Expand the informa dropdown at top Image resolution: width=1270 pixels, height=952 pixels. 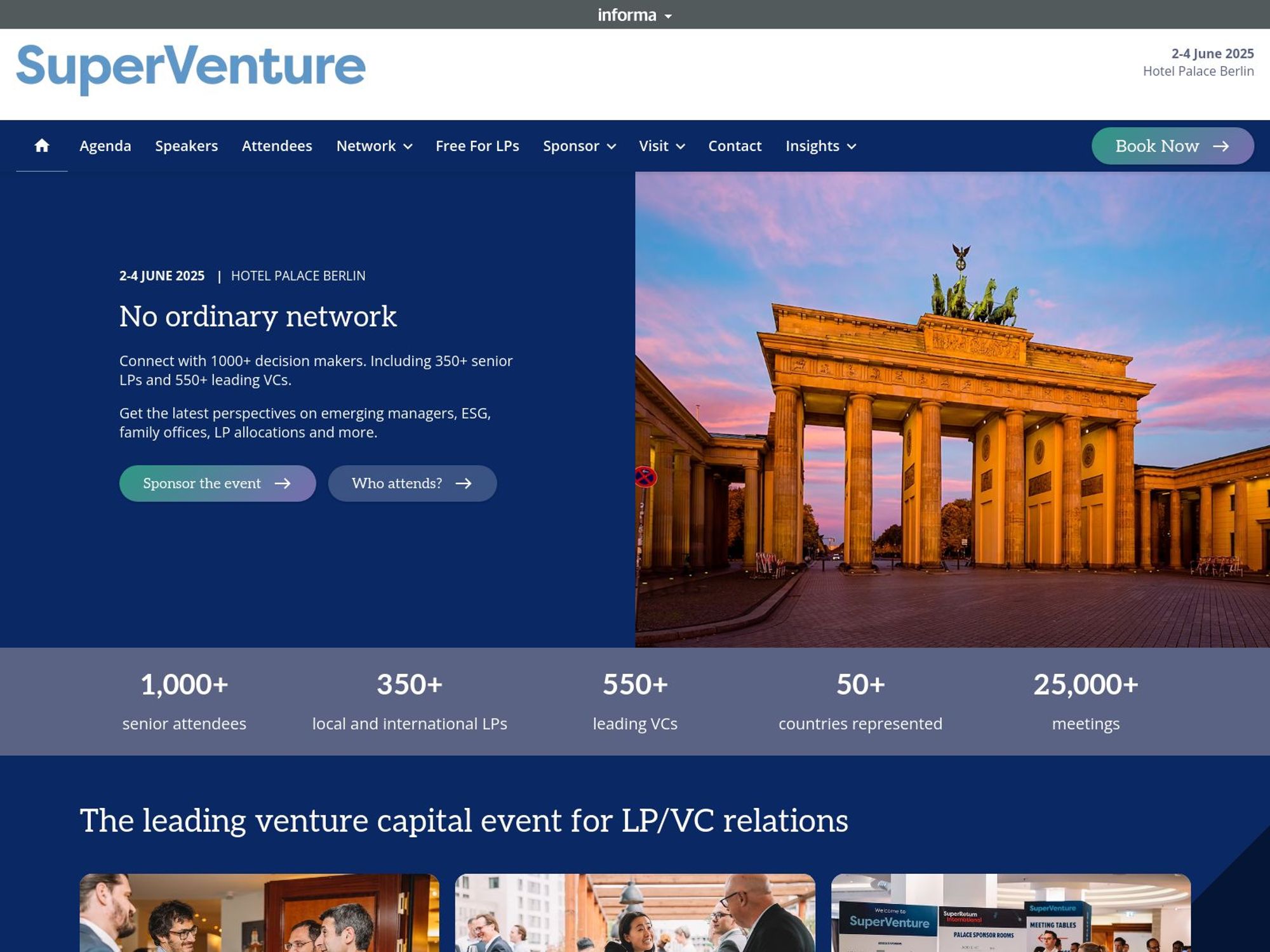point(634,15)
